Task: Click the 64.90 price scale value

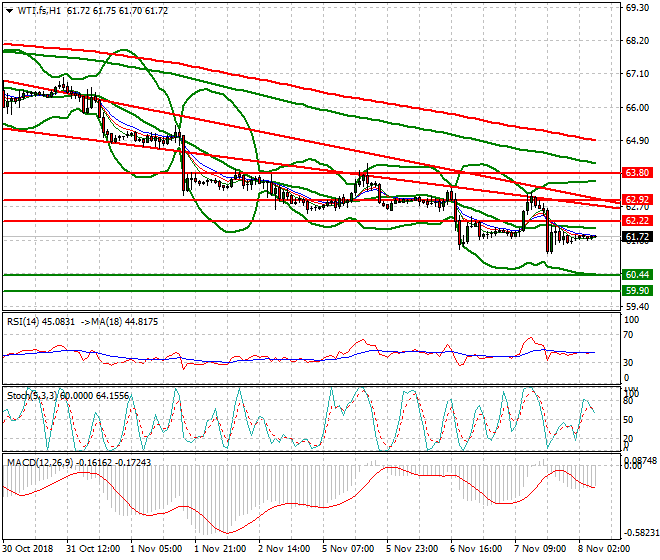Action: (637, 141)
